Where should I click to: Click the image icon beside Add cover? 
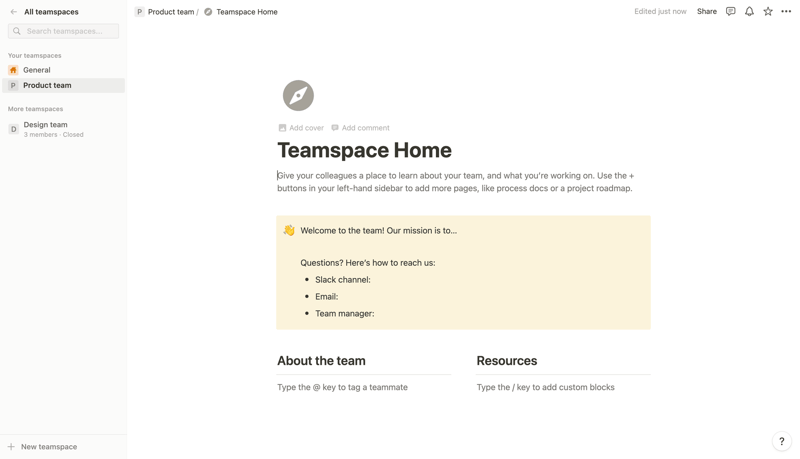point(282,128)
